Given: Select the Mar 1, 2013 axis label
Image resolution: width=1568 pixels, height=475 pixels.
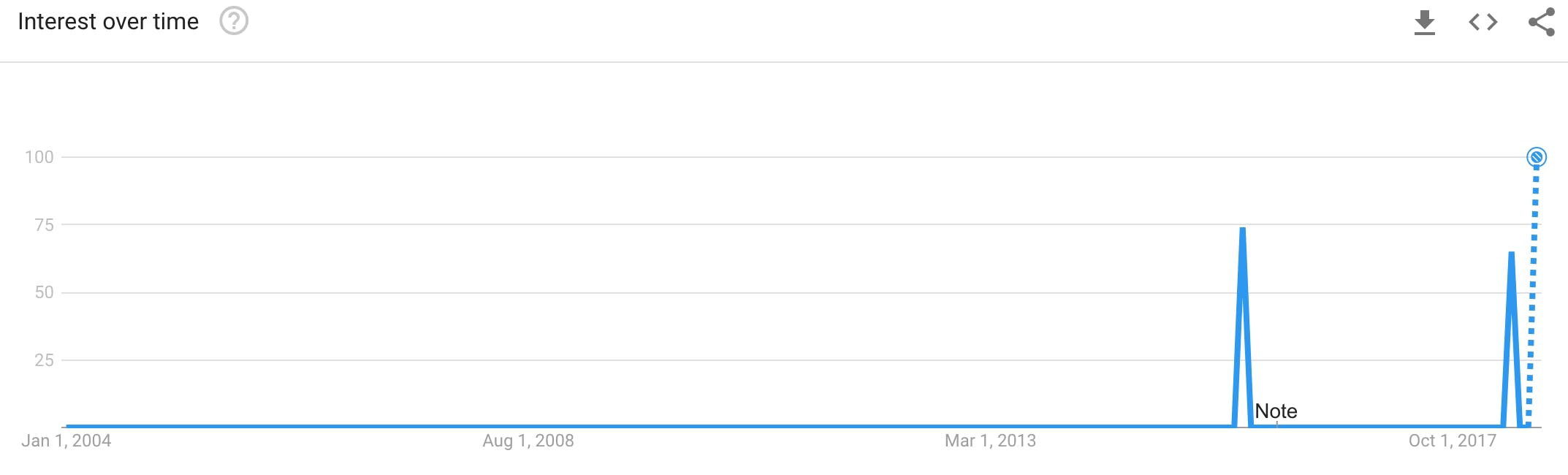Looking at the screenshot, I should point(990,441).
